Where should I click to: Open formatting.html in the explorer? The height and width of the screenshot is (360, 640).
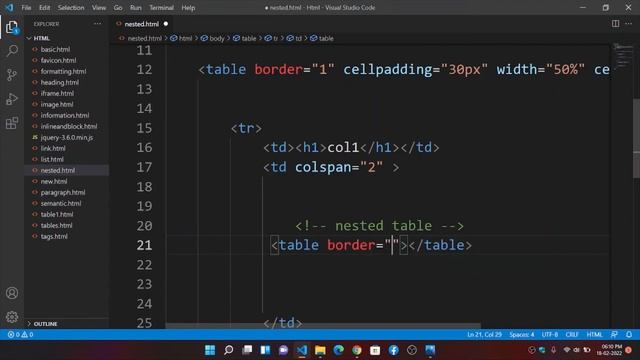pos(67,71)
